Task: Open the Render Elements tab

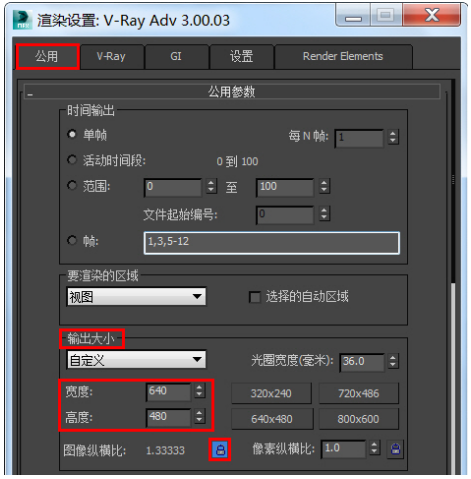Action: tap(343, 56)
